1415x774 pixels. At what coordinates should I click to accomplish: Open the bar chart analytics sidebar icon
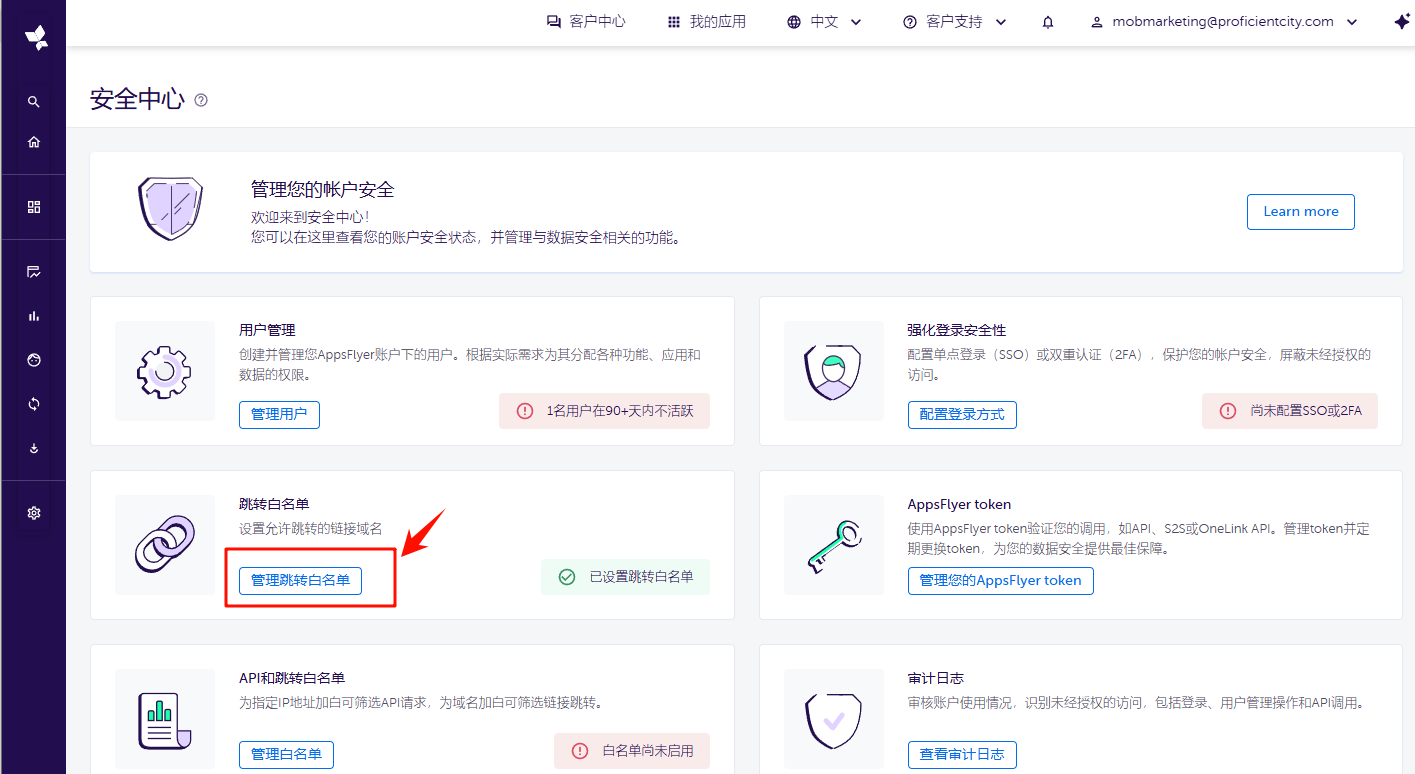33,316
